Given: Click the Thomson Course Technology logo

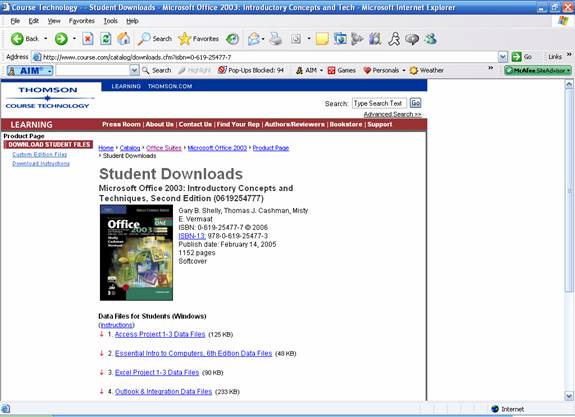Looking at the screenshot, I should coord(48,98).
